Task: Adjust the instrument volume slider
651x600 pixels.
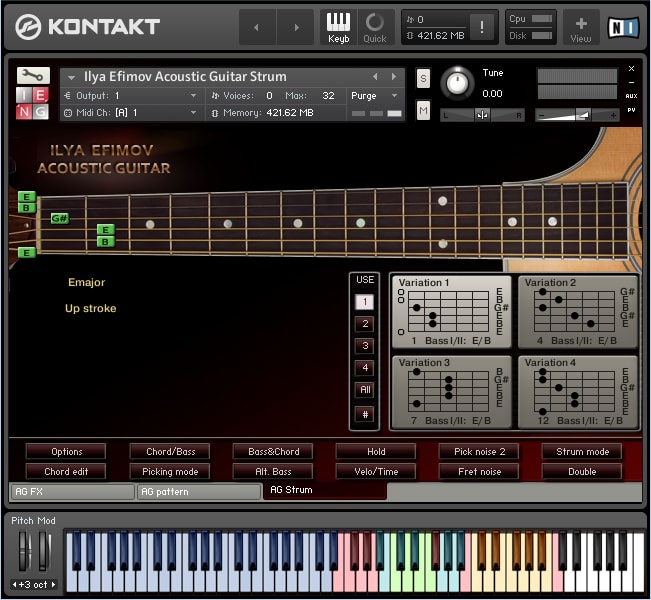Action: (x=577, y=115)
